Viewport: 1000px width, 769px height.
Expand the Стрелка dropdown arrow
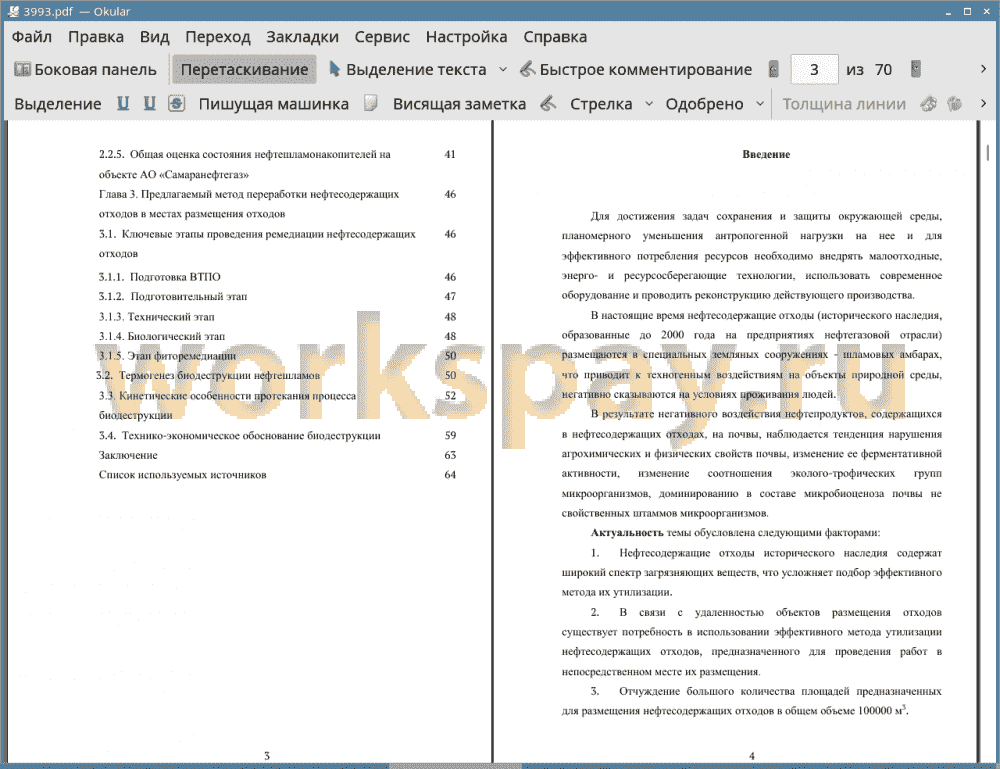pos(649,103)
